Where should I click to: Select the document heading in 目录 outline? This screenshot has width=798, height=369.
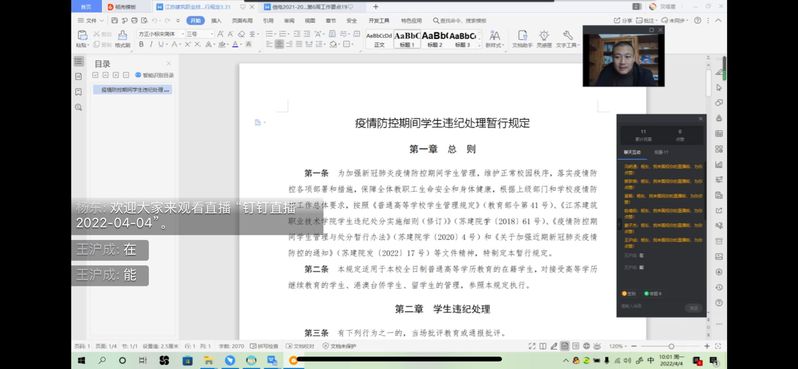132,90
